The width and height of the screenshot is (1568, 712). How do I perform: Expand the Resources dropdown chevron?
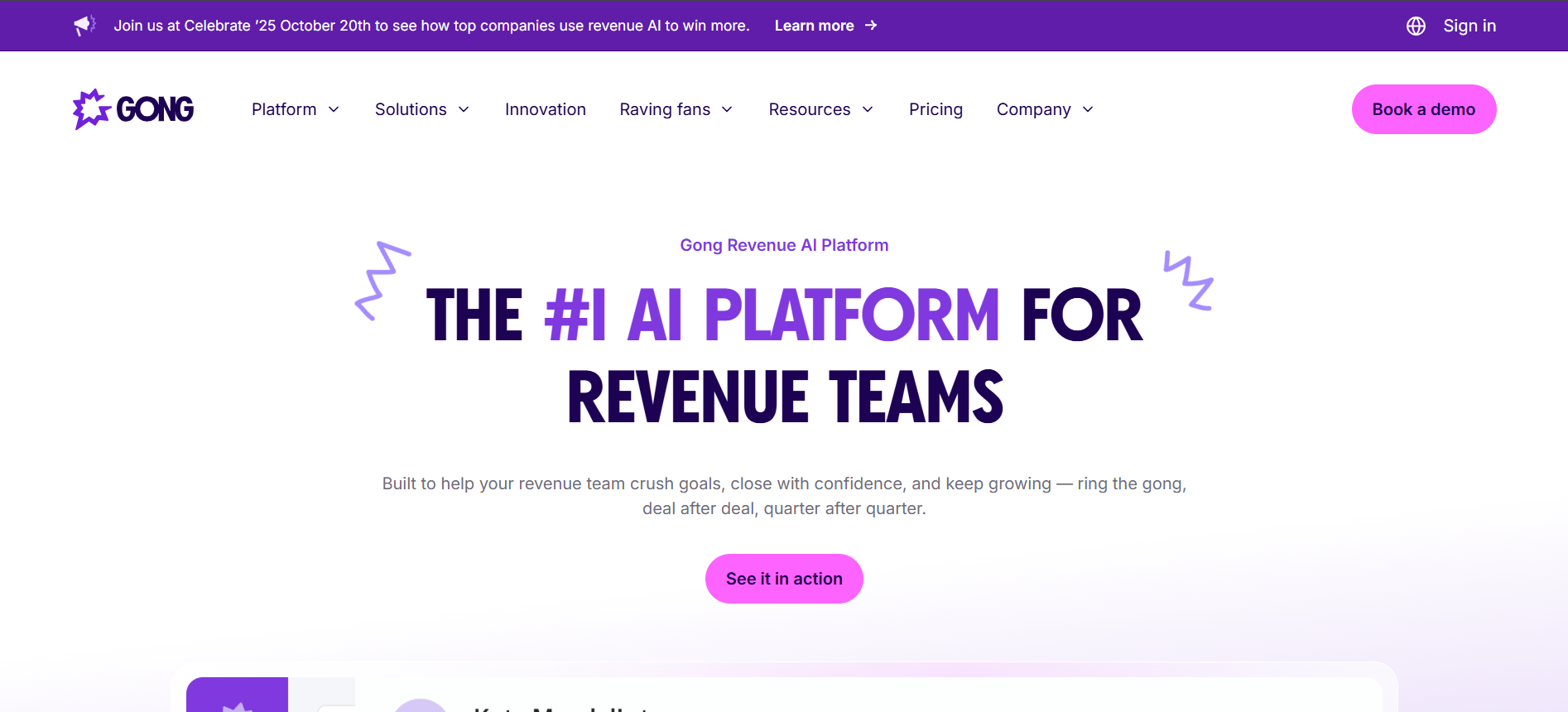click(x=868, y=109)
